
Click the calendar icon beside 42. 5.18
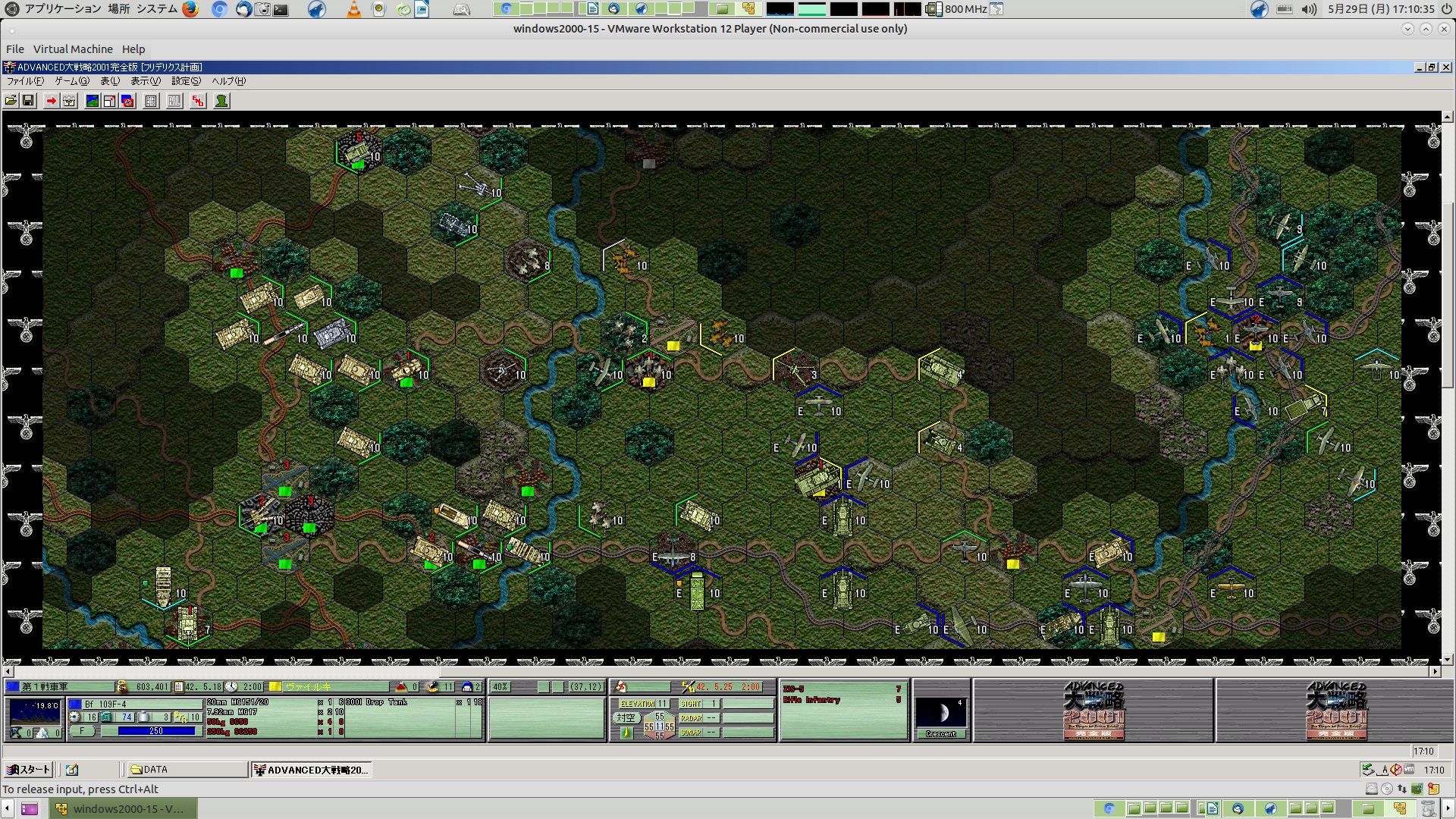179,687
